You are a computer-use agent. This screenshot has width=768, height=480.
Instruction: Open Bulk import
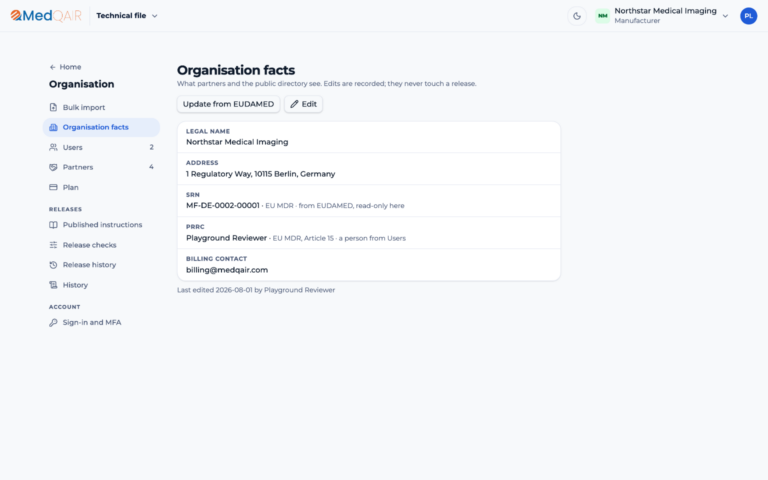pos(101,107)
